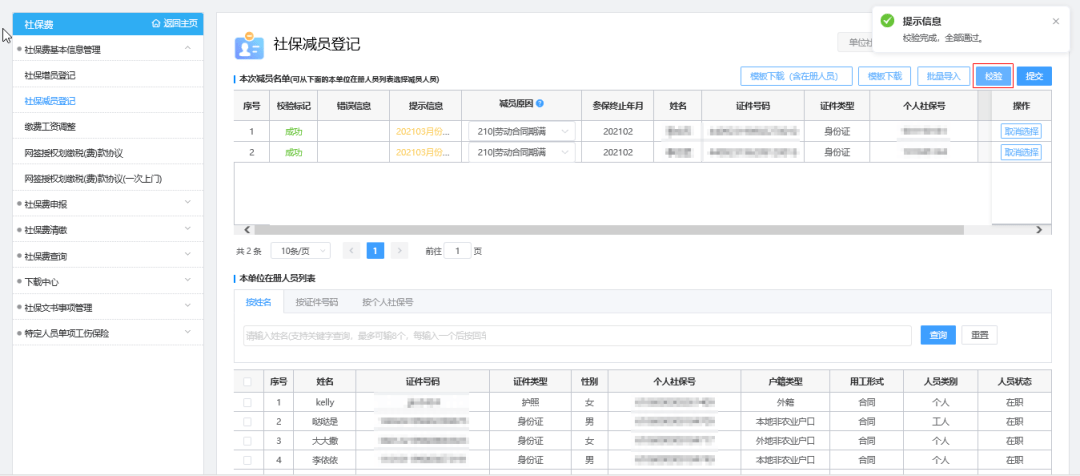Select all employees with header checkbox
The height and width of the screenshot is (476, 1080).
247,382
